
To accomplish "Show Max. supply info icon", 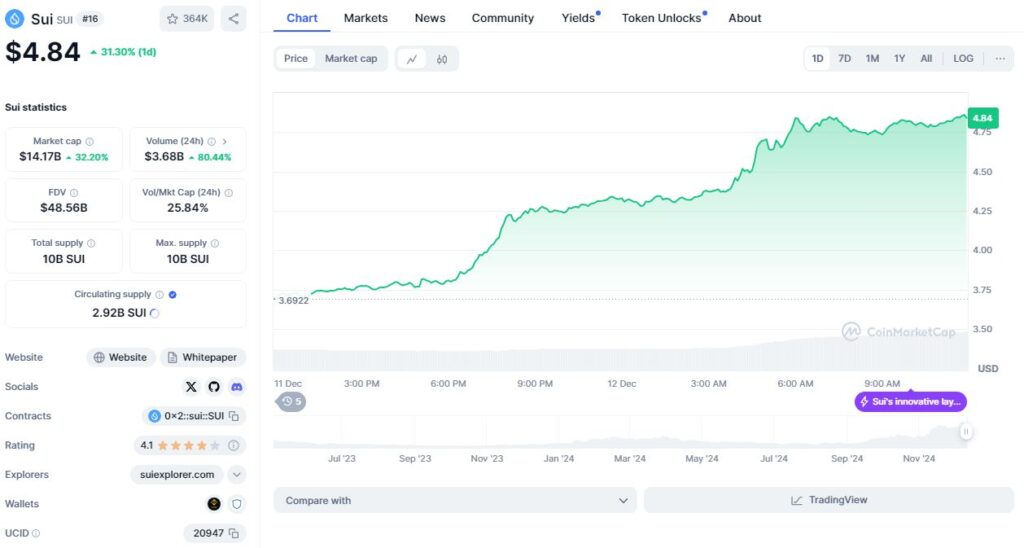I will pyautogui.click(x=215, y=243).
